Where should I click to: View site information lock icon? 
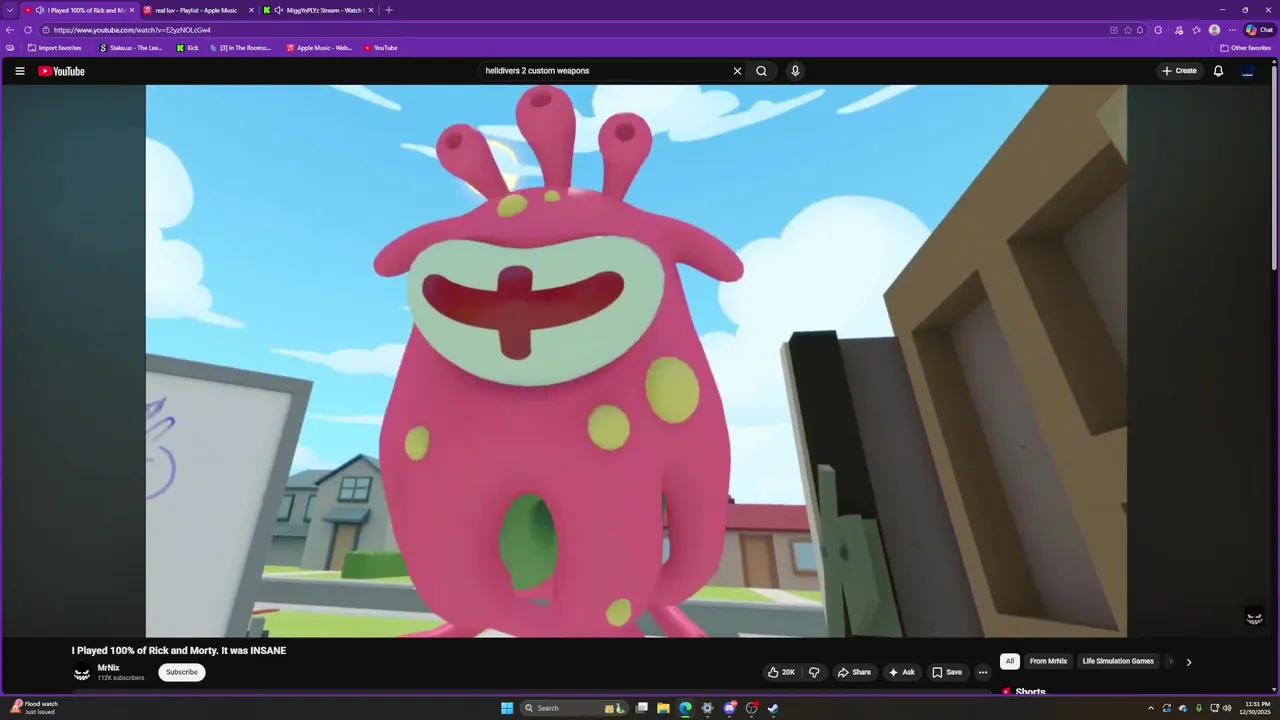tap(46, 30)
